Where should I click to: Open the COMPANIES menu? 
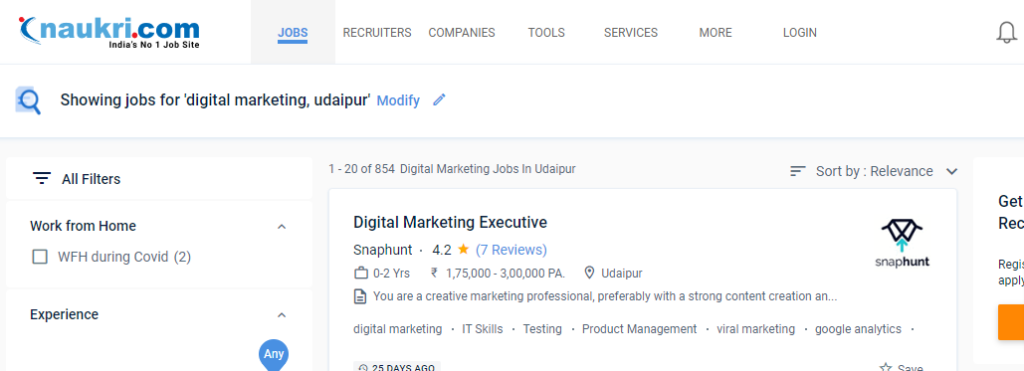pyautogui.click(x=462, y=33)
